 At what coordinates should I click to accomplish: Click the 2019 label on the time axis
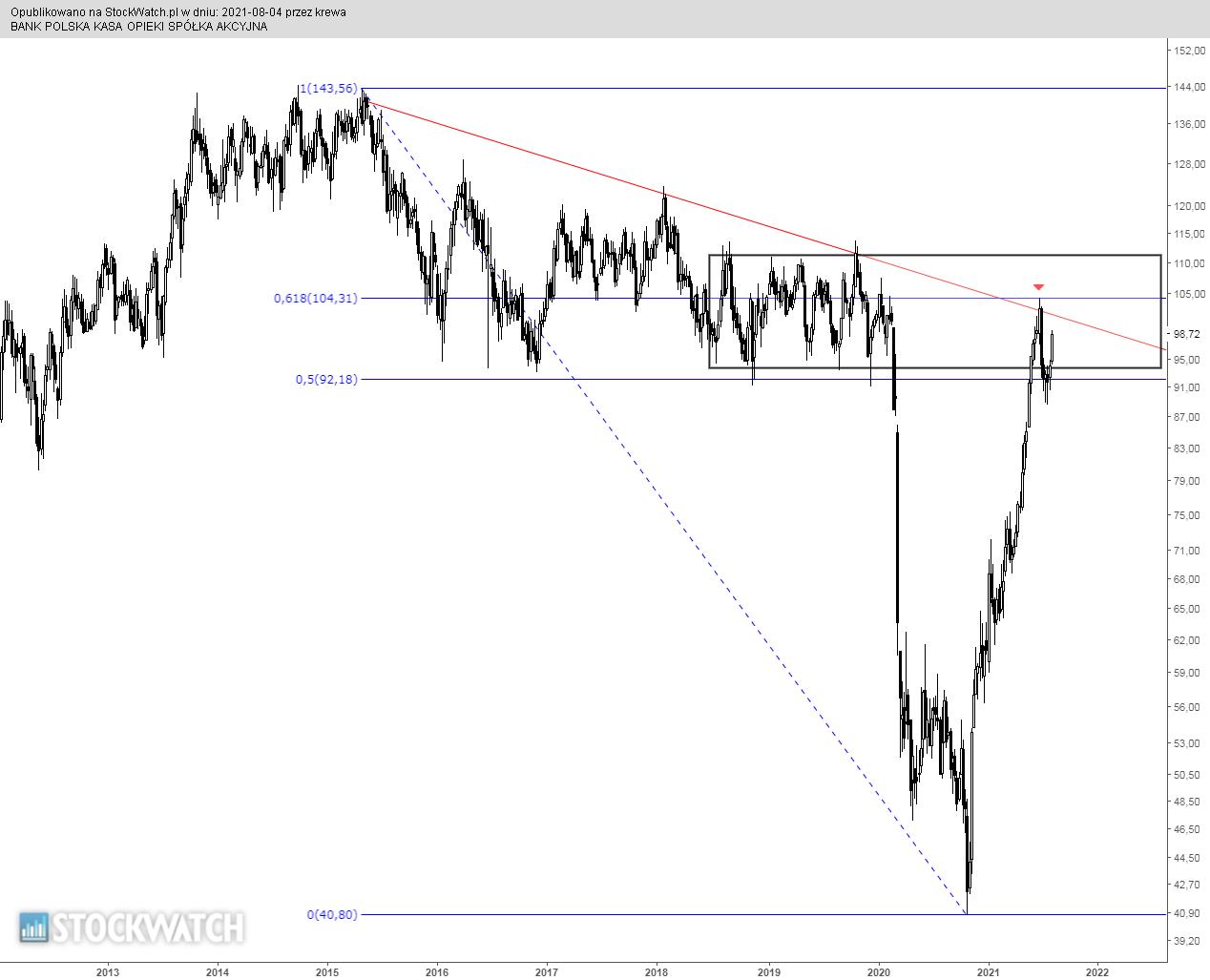[768, 971]
